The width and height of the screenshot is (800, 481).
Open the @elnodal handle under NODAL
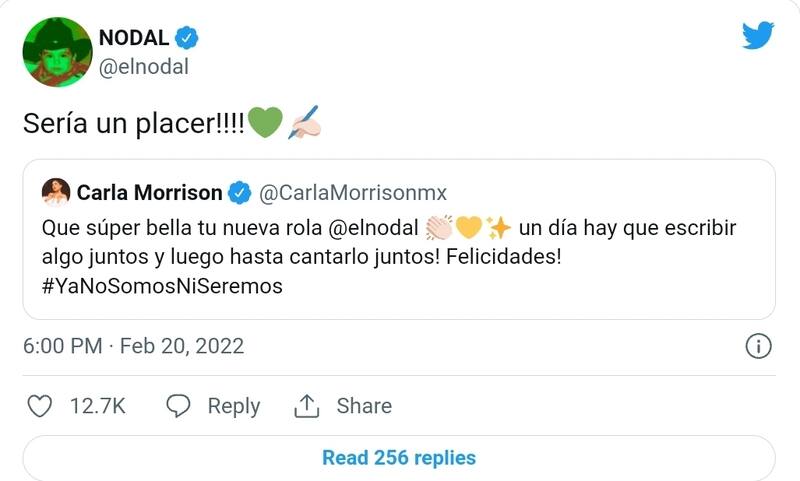point(143,67)
